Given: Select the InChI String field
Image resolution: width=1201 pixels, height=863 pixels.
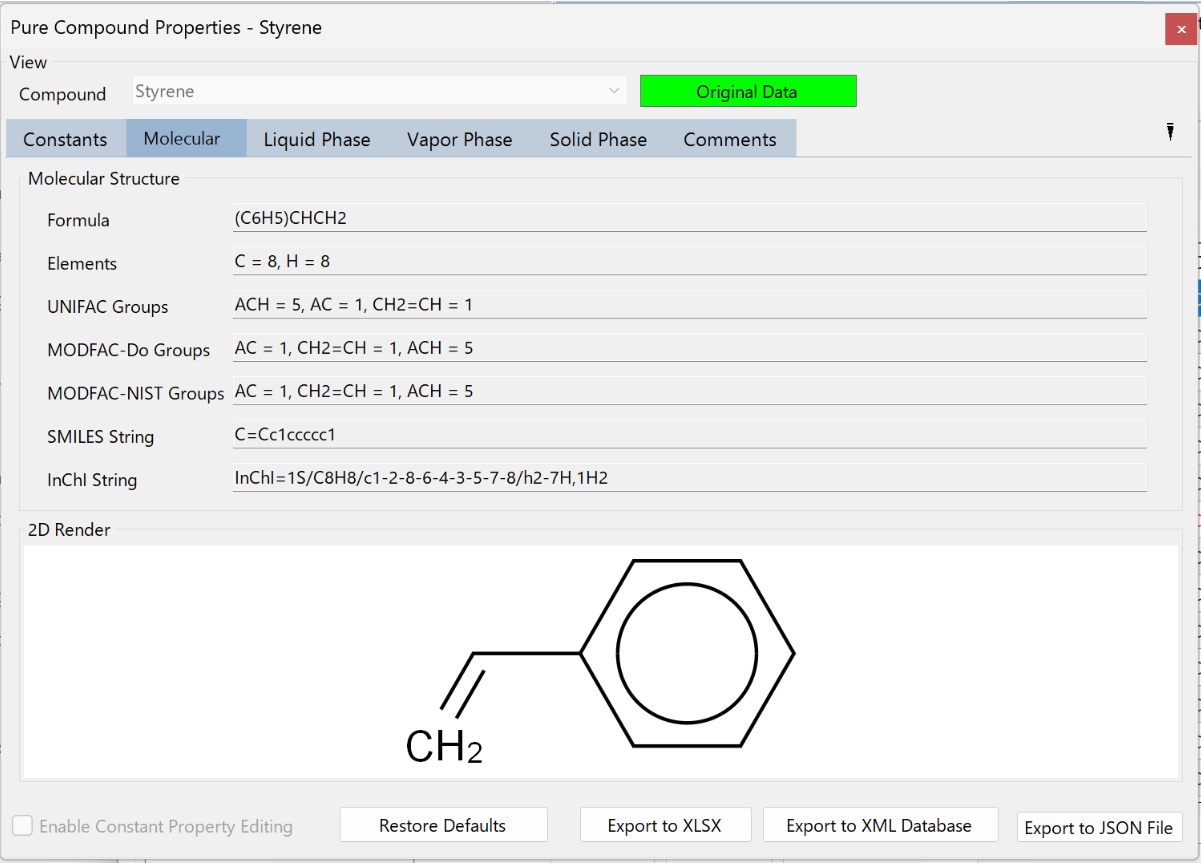Looking at the screenshot, I should pyautogui.click(x=689, y=477).
